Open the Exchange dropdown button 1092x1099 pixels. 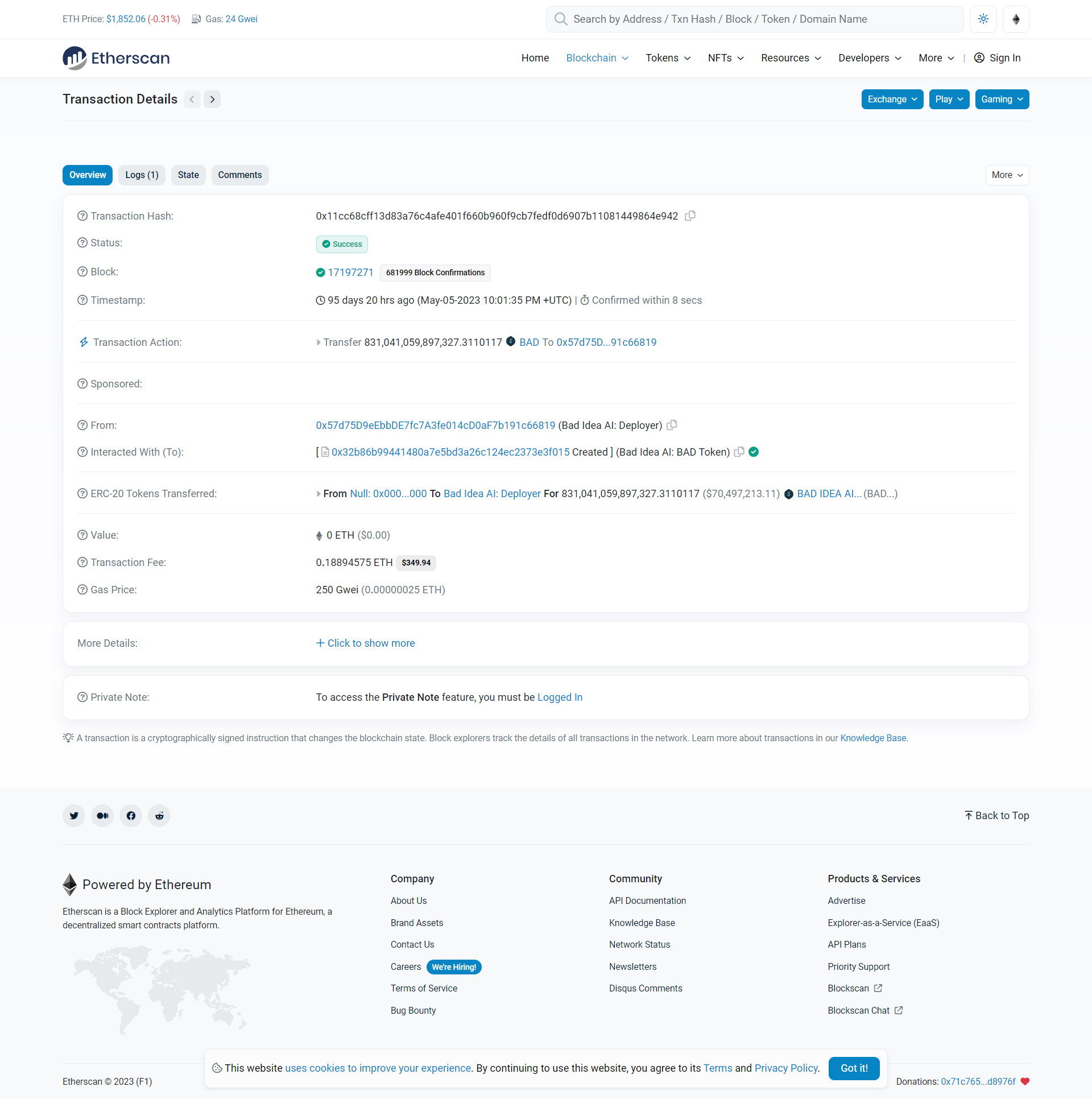(892, 100)
